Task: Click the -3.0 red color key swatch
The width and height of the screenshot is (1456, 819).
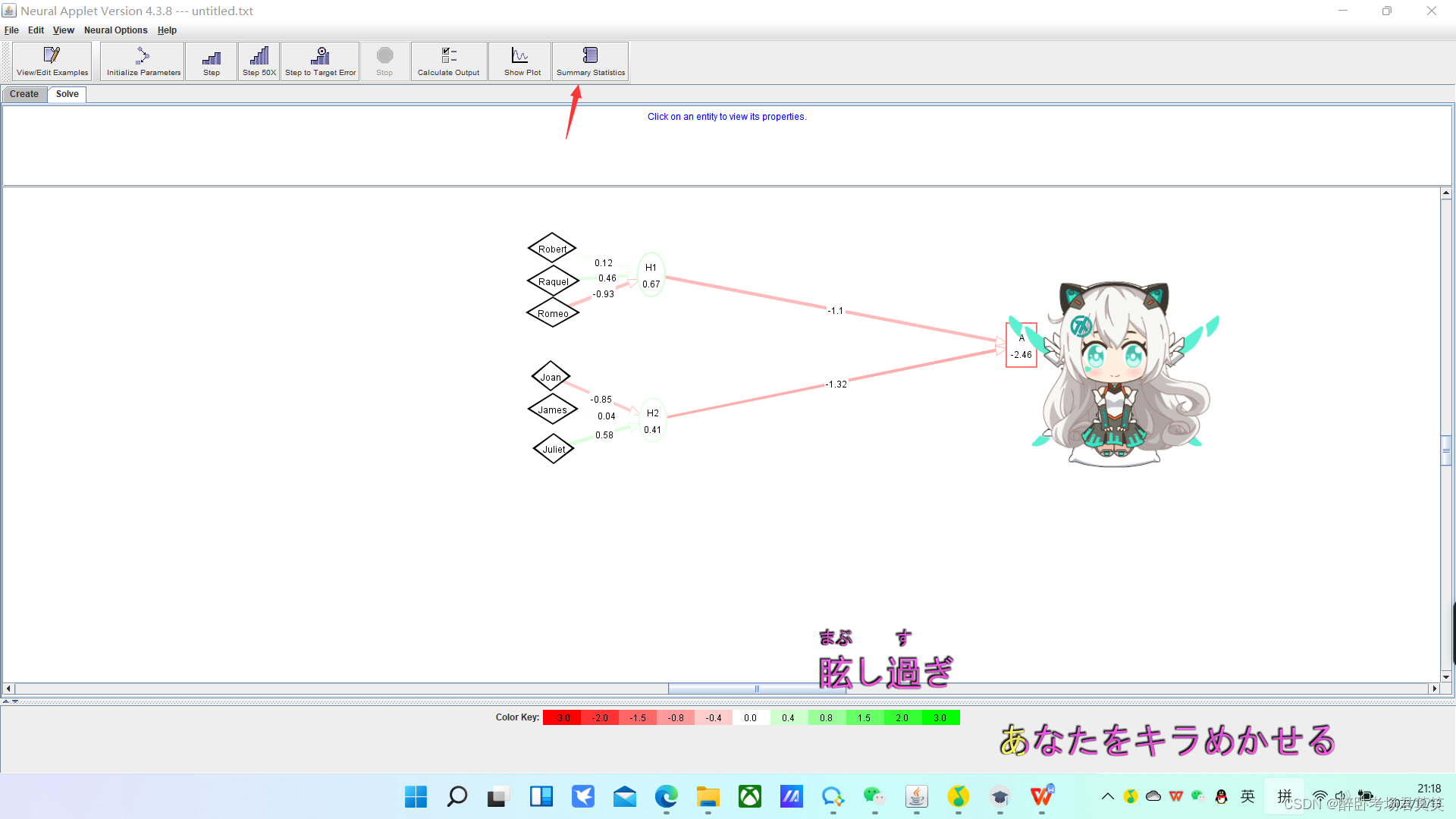Action: (x=562, y=717)
